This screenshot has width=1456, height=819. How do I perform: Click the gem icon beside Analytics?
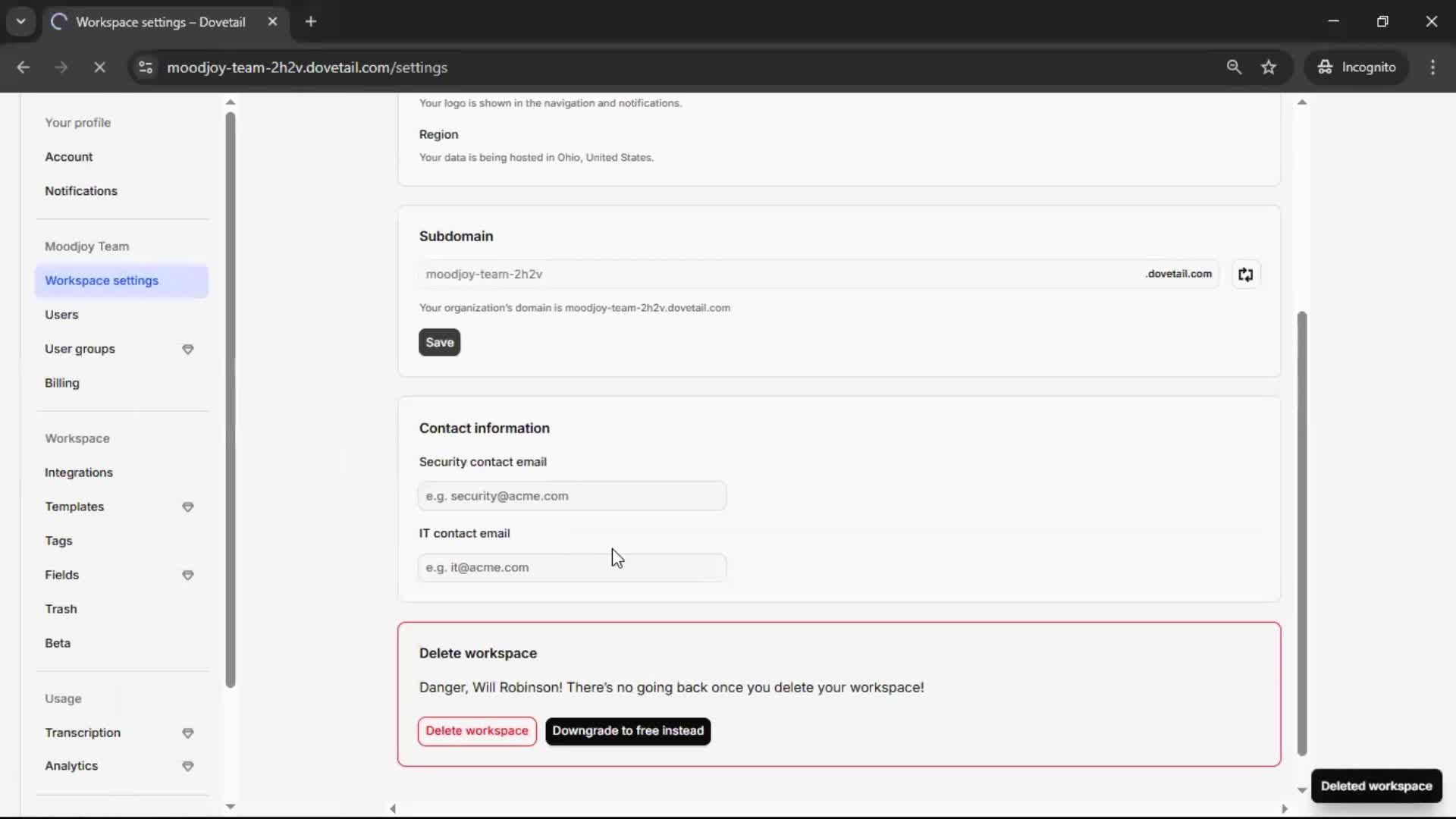[188, 767]
